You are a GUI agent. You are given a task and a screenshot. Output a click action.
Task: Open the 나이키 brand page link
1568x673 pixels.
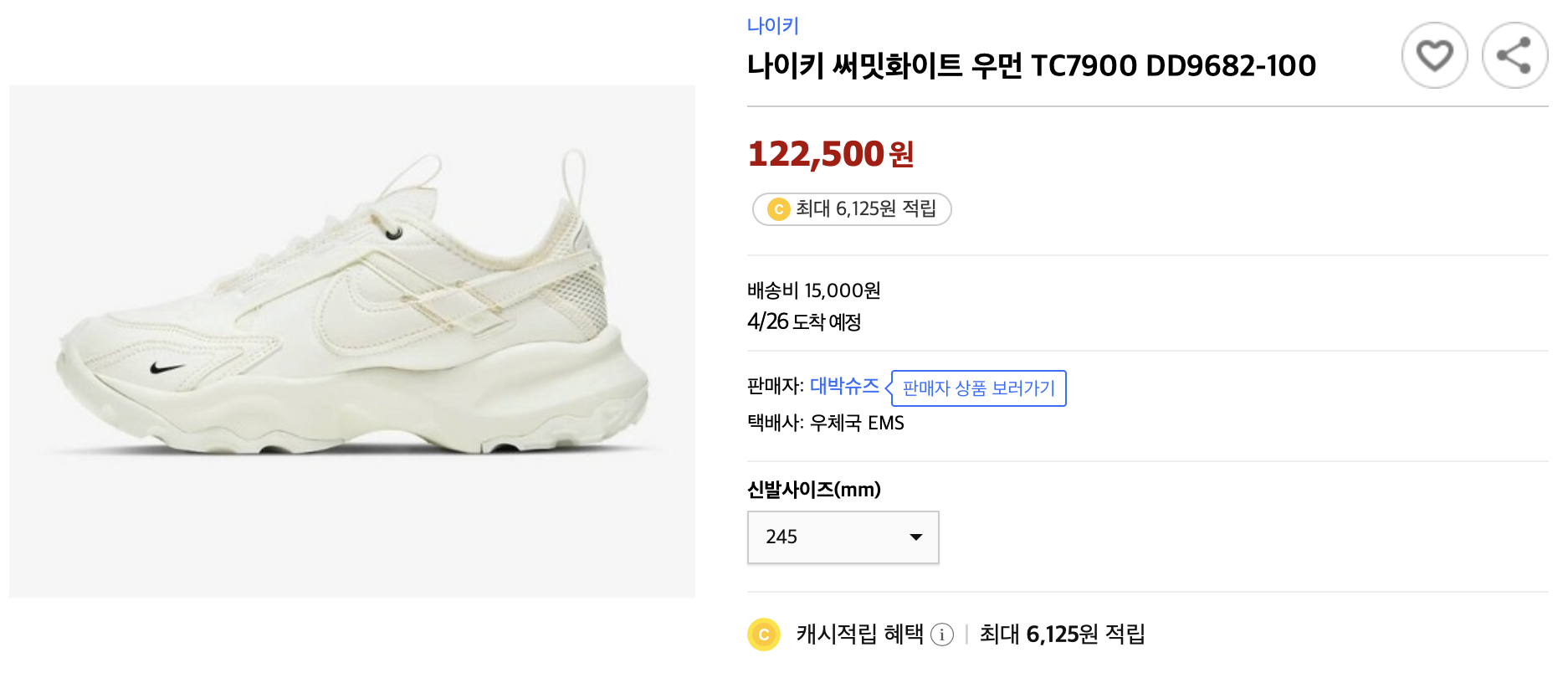tap(771, 25)
